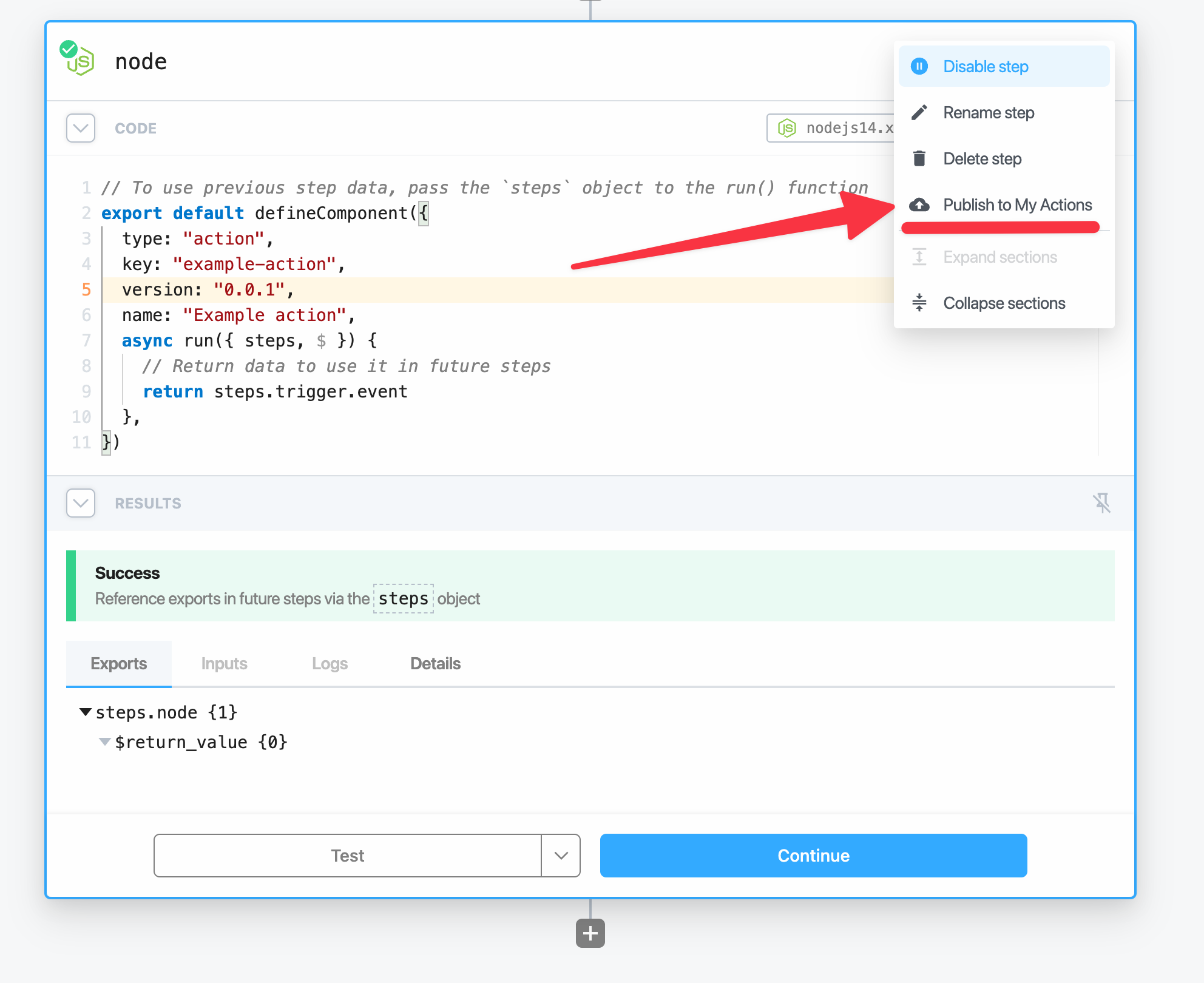Image resolution: width=1204 pixels, height=983 pixels.
Task: Click the steps code reference in Success banner
Action: pos(404,598)
